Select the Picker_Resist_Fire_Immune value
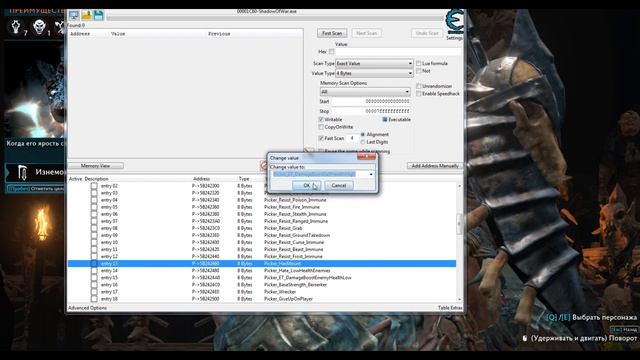Image resolution: width=640 pixels, height=360 pixels. pyautogui.click(x=292, y=207)
